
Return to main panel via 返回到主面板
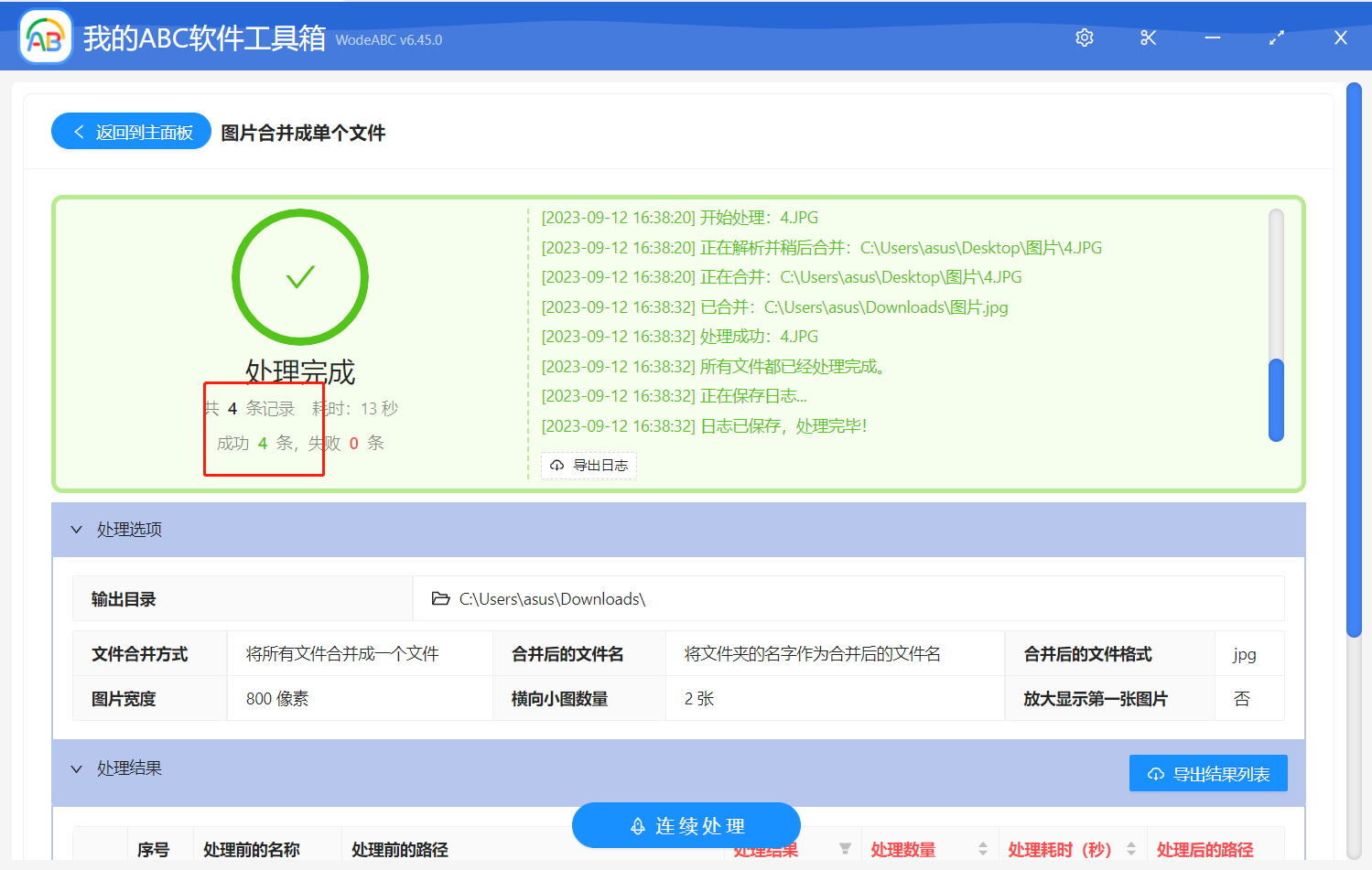coord(130,131)
